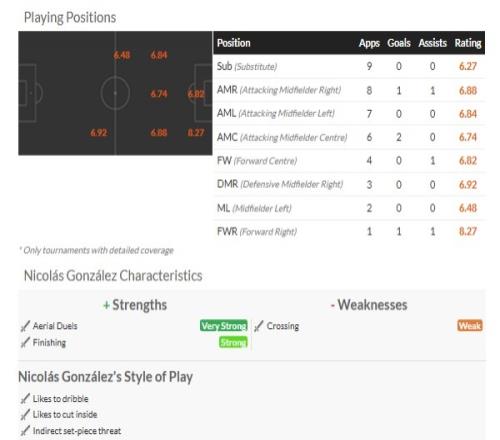Click the orange Weak badge
The width and height of the screenshot is (500, 440).
[x=470, y=326]
